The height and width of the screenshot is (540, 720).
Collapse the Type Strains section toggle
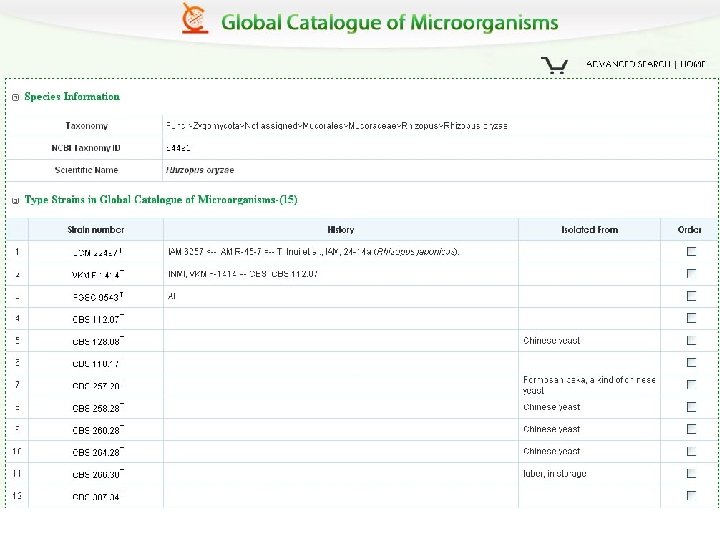[16, 200]
